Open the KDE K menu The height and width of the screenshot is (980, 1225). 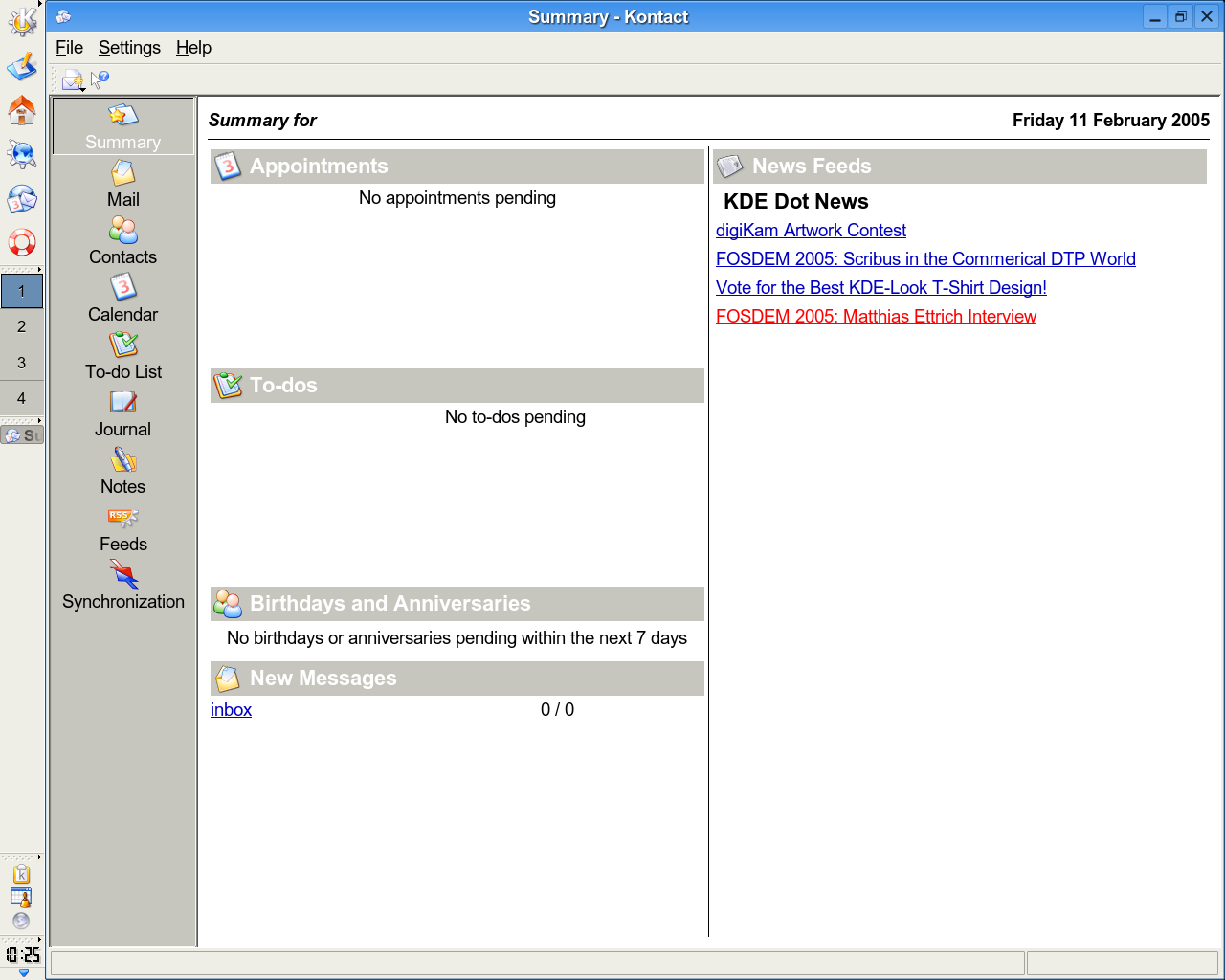point(22,21)
